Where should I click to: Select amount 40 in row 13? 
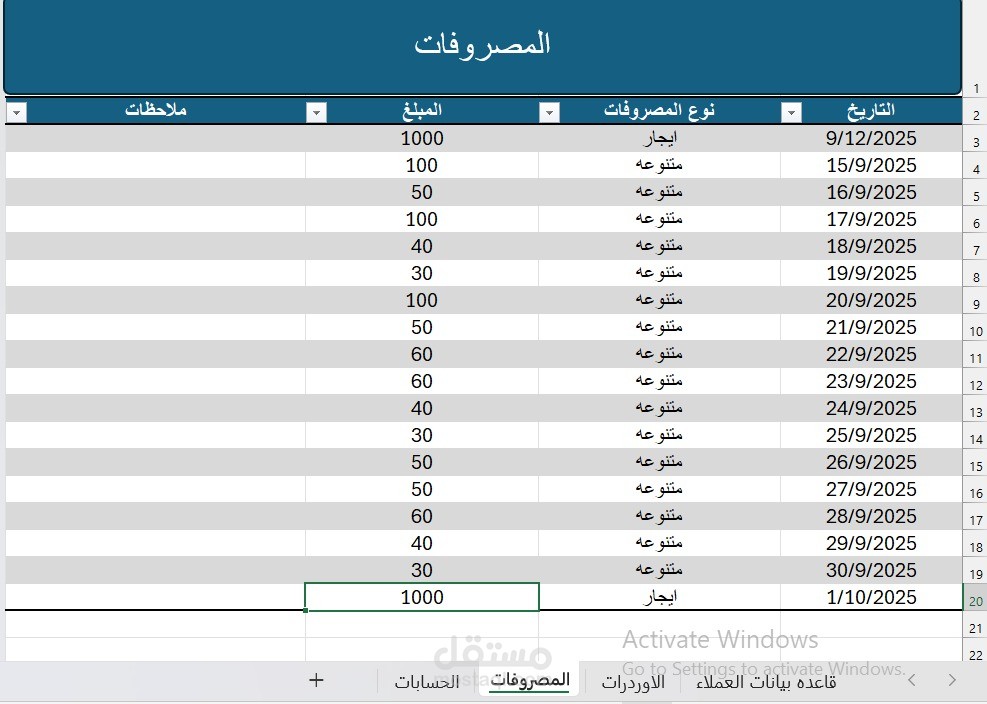pyautogui.click(x=422, y=409)
